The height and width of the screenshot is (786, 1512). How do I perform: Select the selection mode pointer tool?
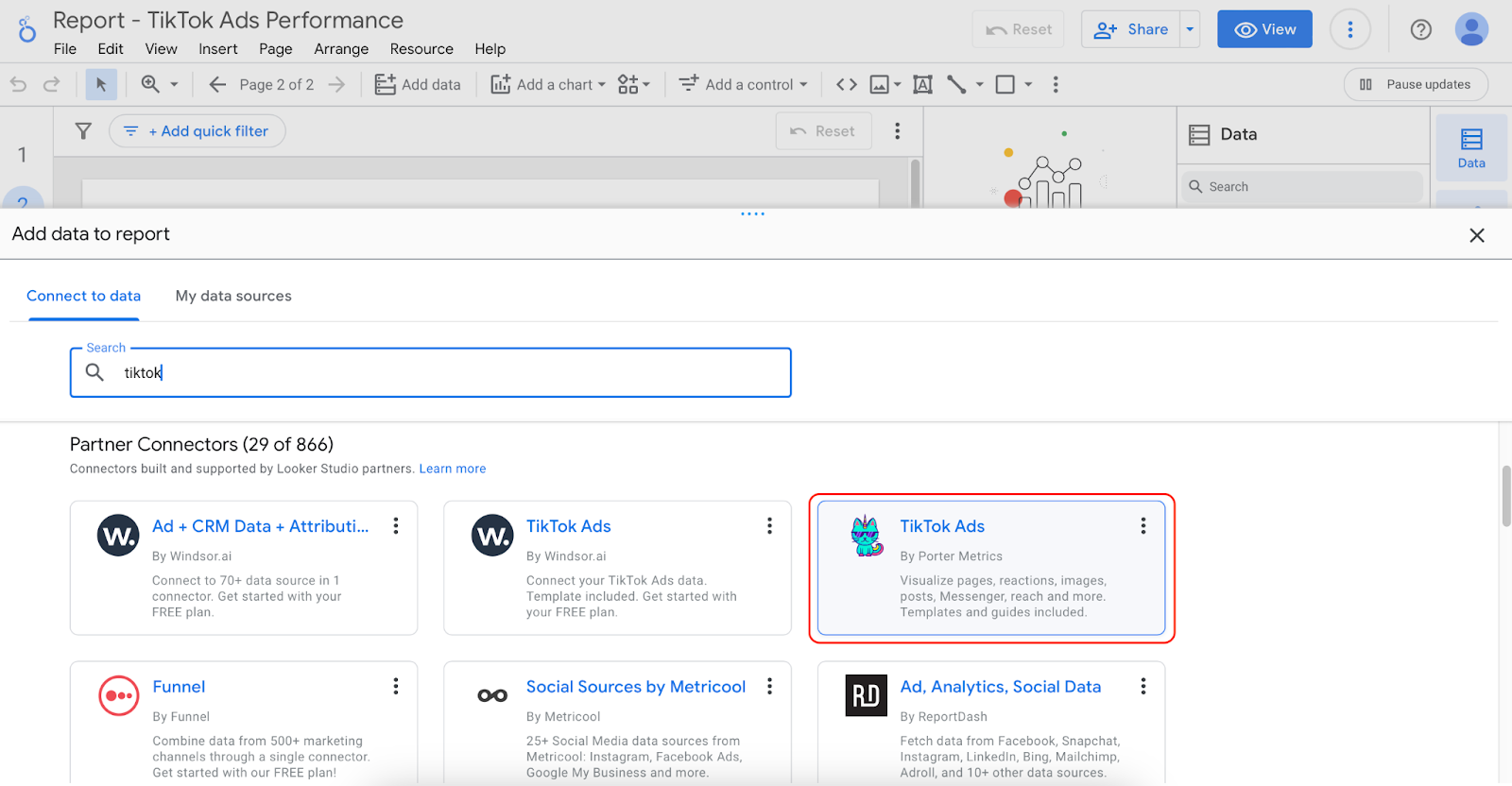tap(101, 84)
